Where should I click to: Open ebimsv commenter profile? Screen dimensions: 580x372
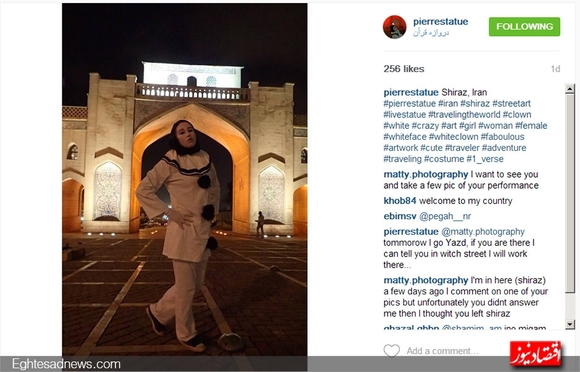[x=400, y=216]
